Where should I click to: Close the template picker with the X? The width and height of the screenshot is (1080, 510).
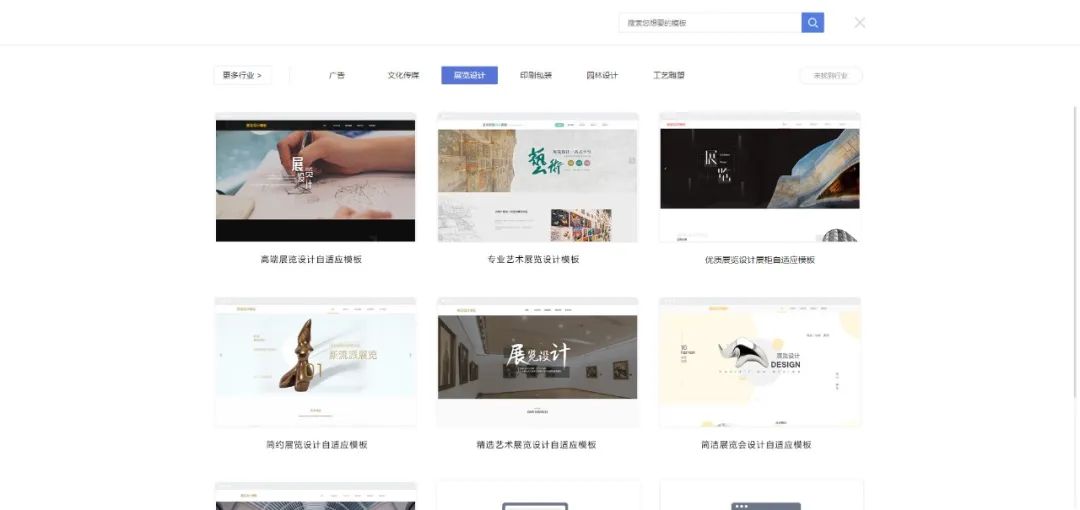[x=860, y=23]
